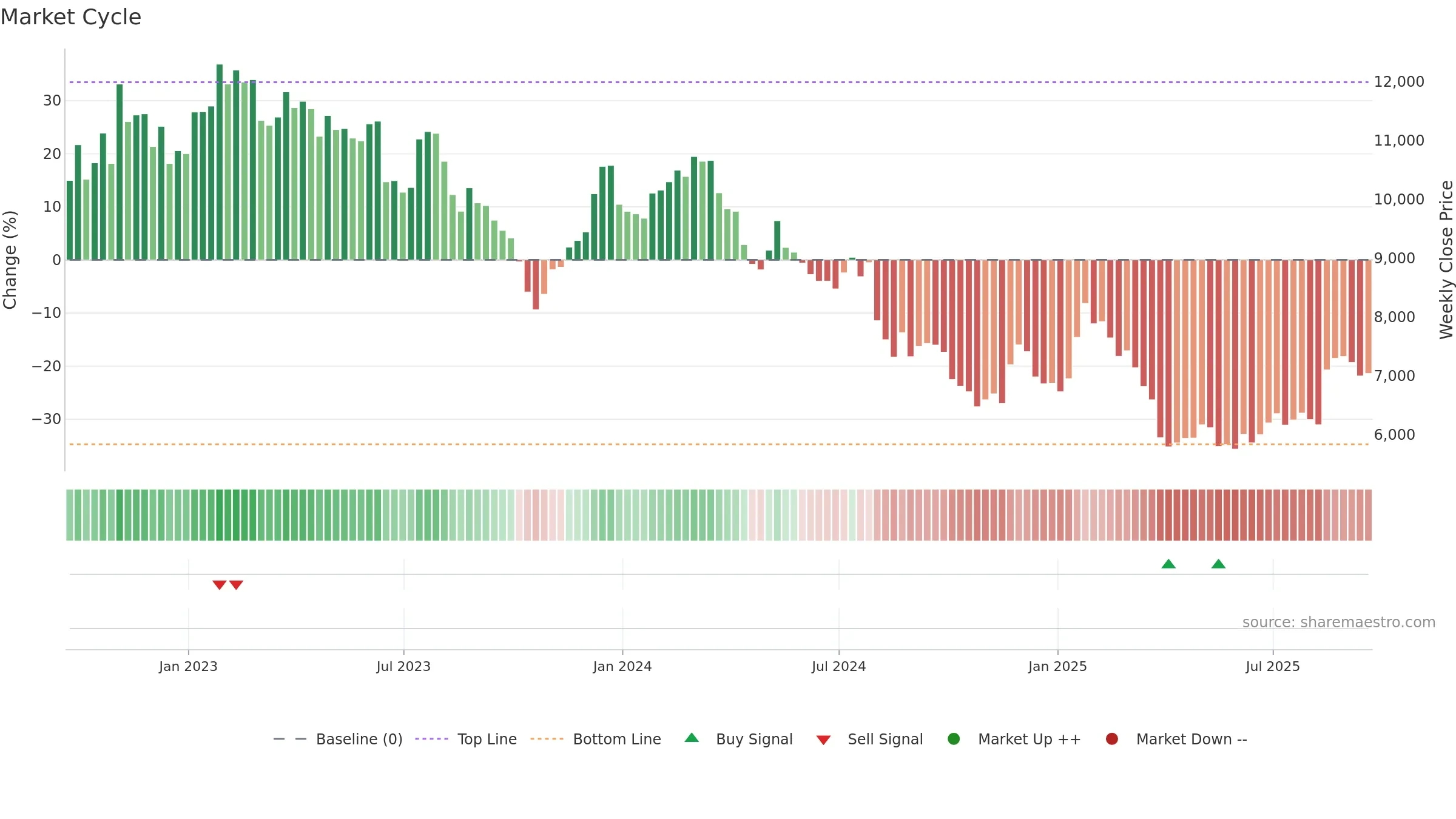Click the Change (%) axis title

[x=10, y=260]
